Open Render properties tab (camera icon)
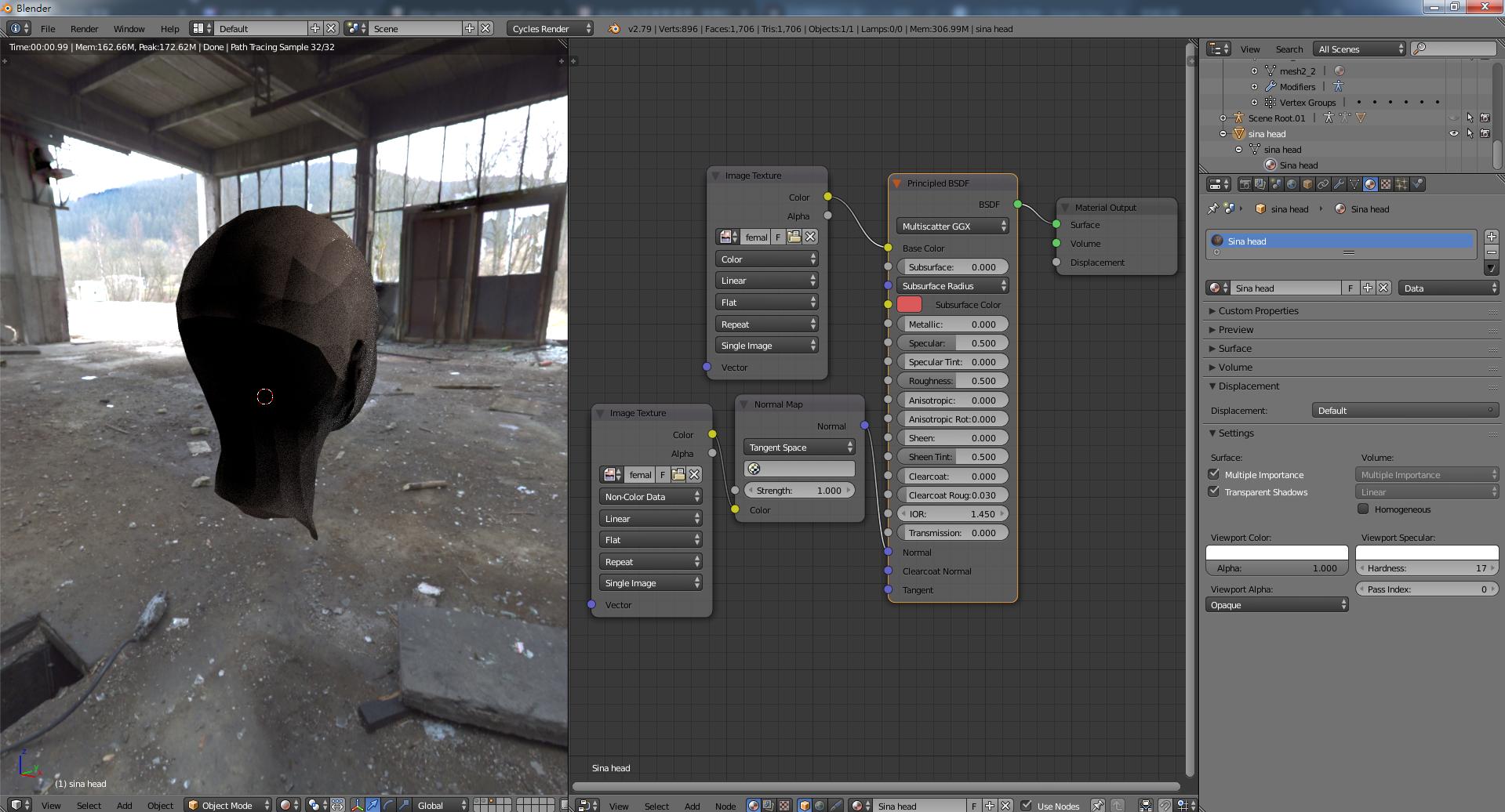This screenshot has height=812, width=1505. (1245, 184)
